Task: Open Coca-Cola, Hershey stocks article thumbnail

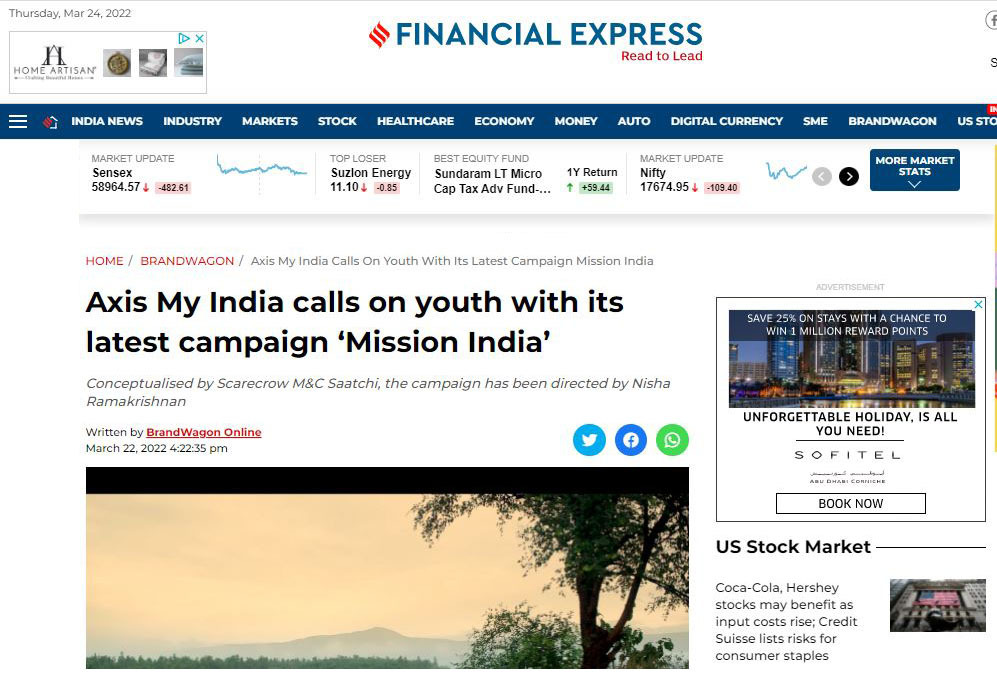Action: click(937, 605)
